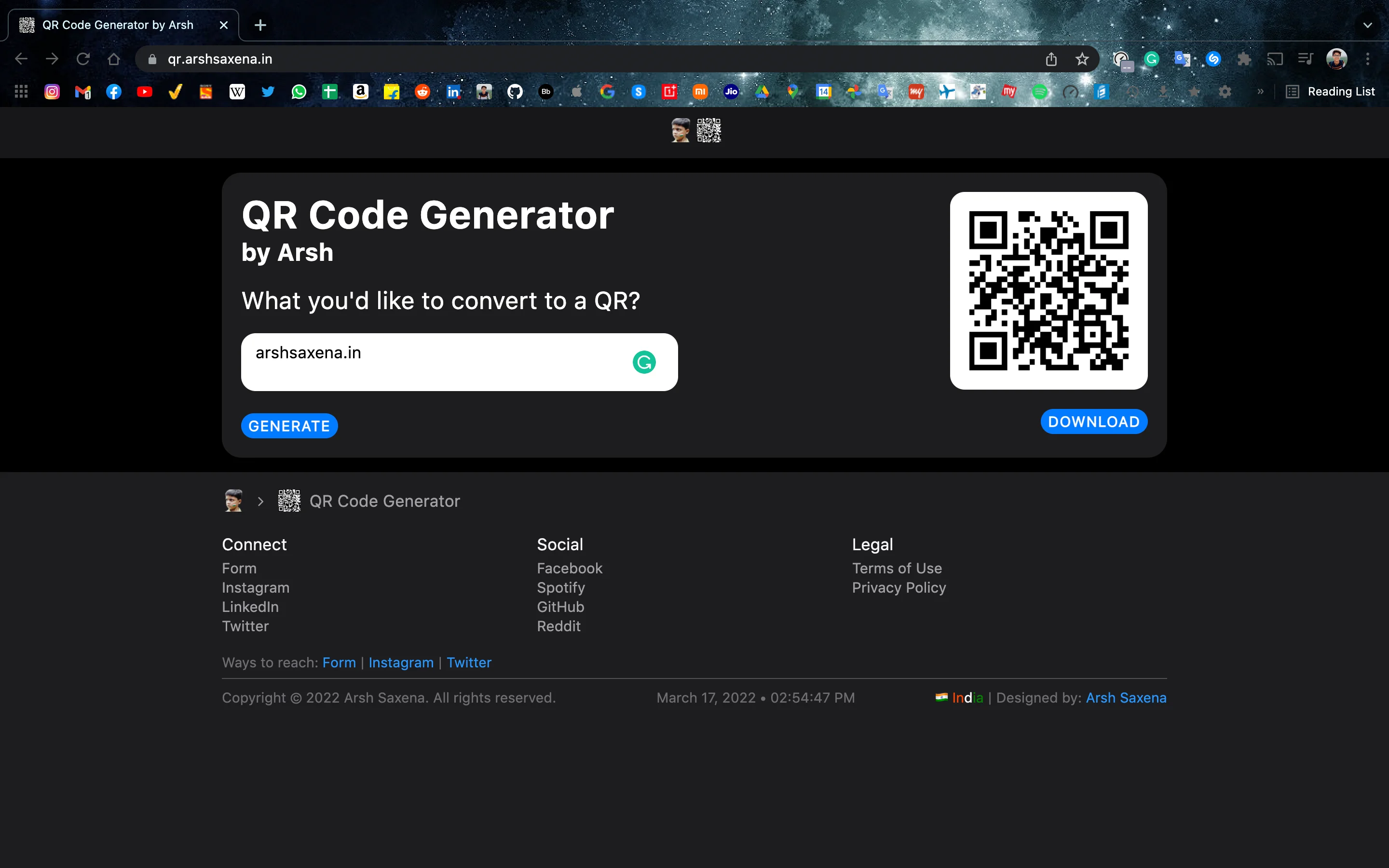This screenshot has height=868, width=1389.
Task: Open the Apps grid shortcut
Action: (x=21, y=92)
